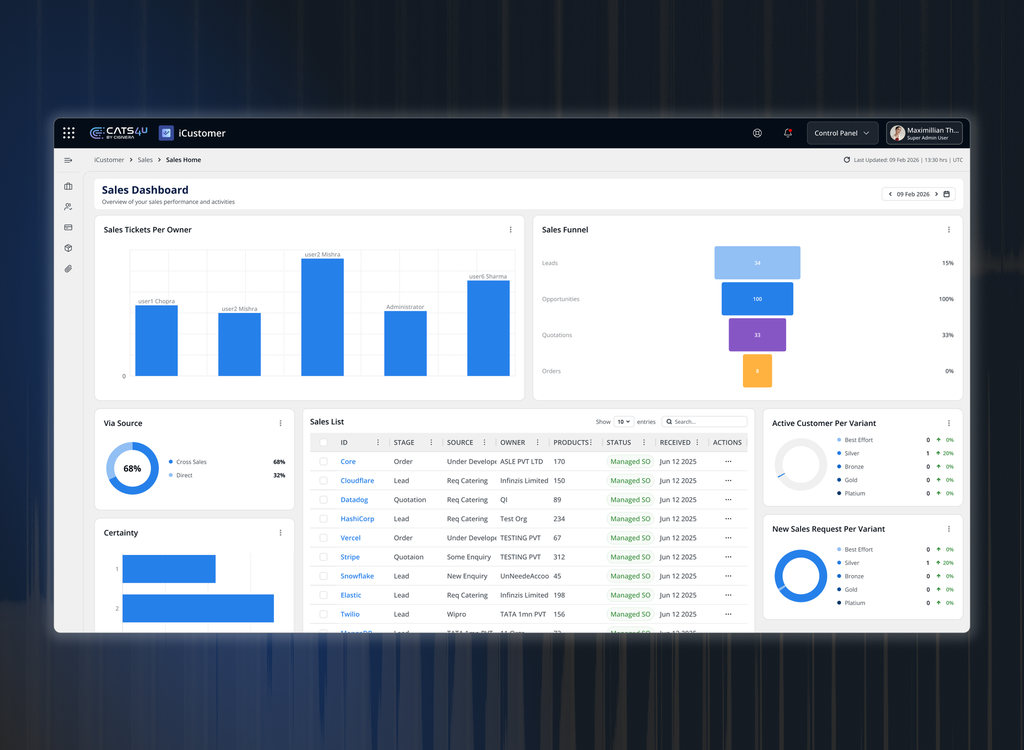Open the card sidebar section
Screen dimensions: 1024x750
68,227
